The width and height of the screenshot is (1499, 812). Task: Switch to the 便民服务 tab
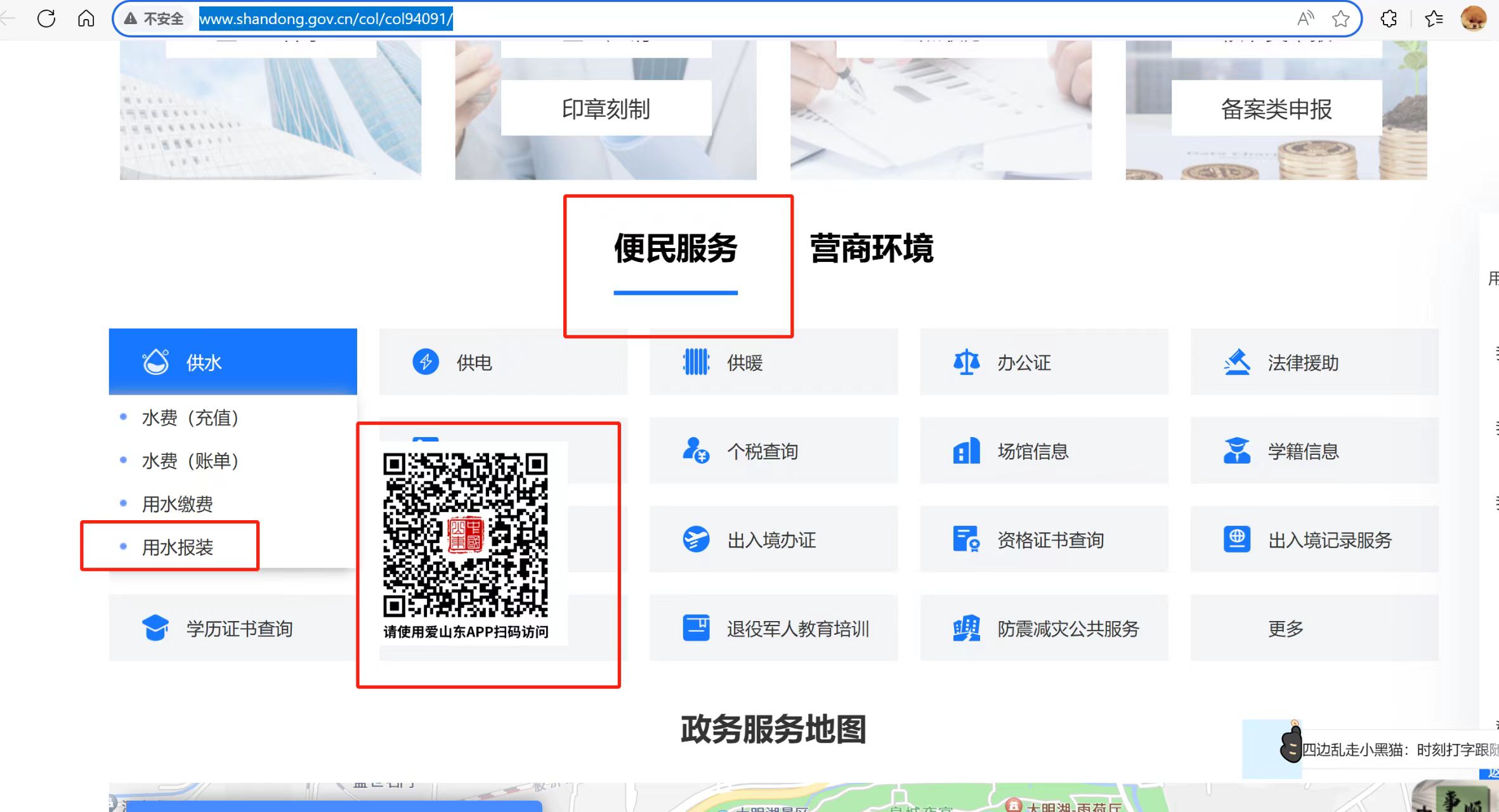coord(675,249)
